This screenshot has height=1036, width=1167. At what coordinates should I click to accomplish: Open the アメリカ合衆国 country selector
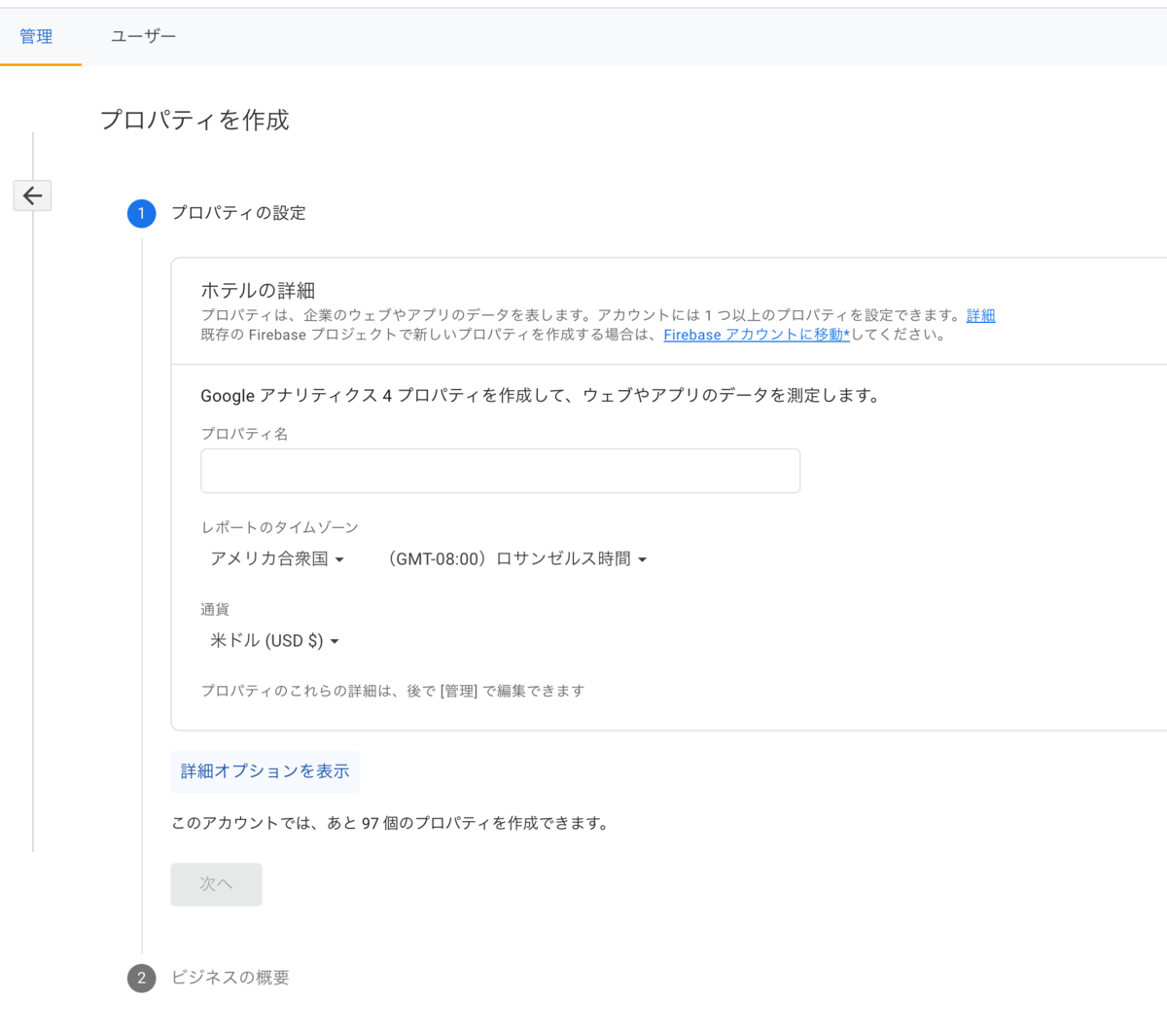[x=274, y=558]
